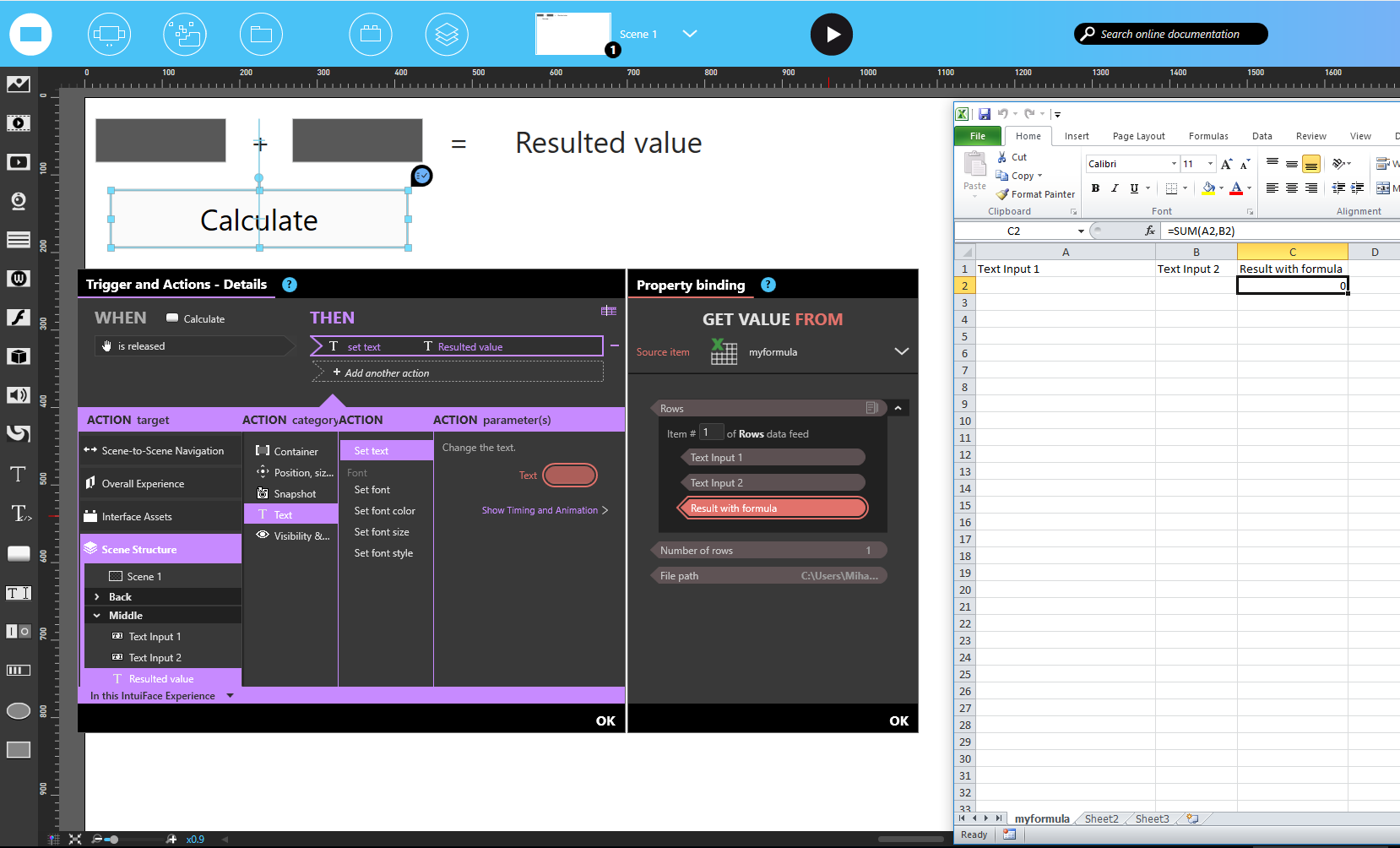The width and height of the screenshot is (1400, 848).
Task: Click the Save icon in Excel toolbar
Action: coord(985,114)
